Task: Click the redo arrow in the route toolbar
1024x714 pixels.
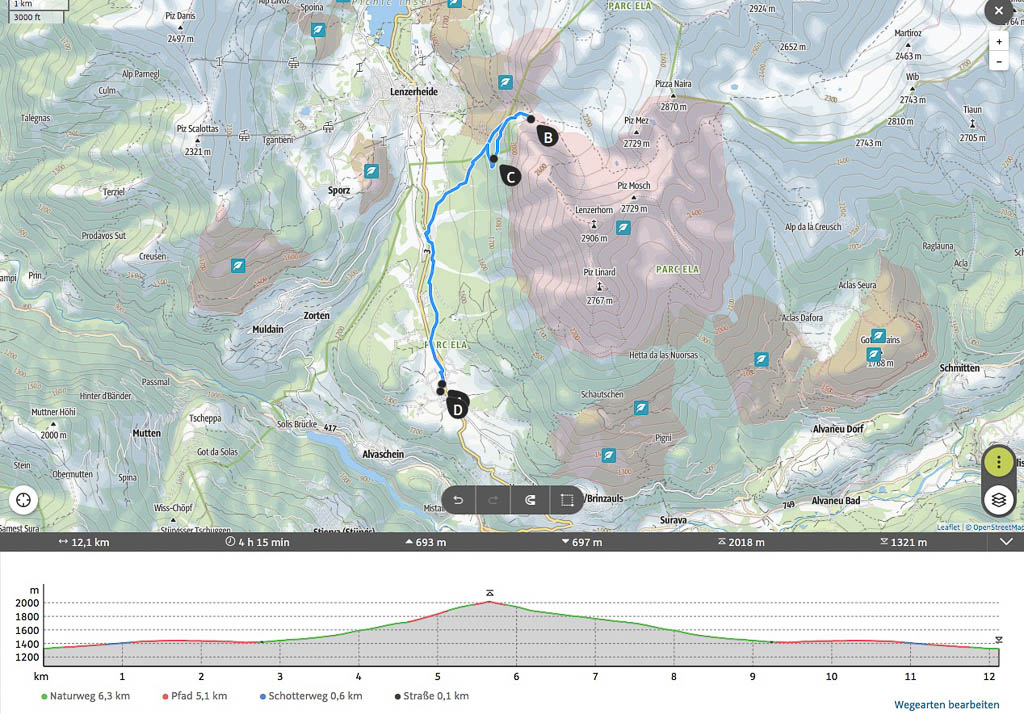Action: (493, 500)
